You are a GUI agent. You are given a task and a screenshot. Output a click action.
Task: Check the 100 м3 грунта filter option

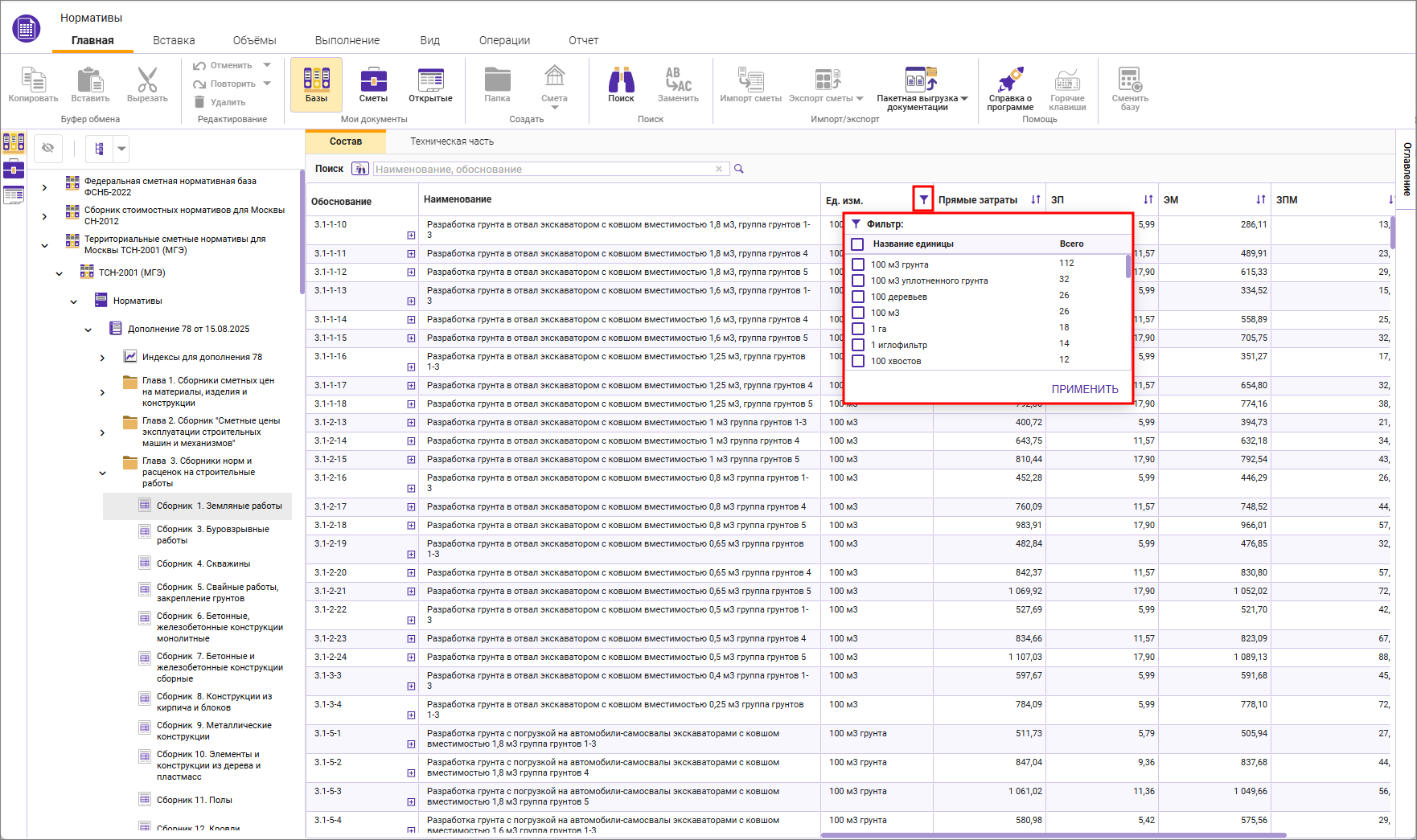tap(858, 264)
